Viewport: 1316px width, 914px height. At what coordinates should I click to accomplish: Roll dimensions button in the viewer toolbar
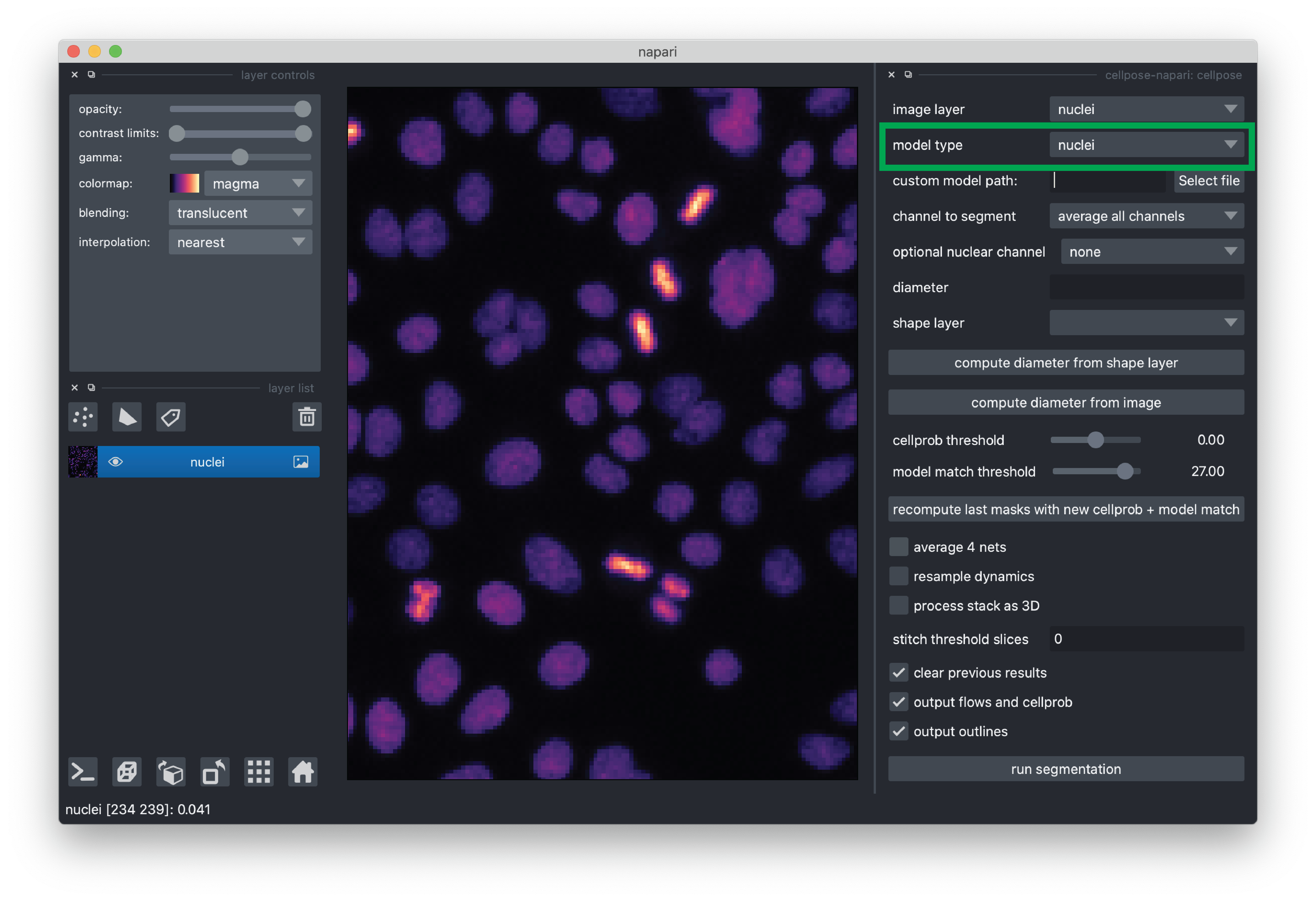tap(171, 772)
